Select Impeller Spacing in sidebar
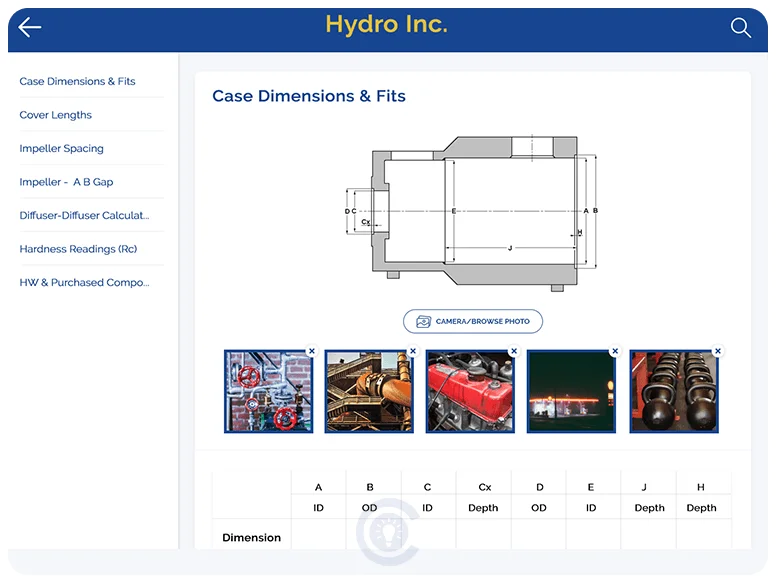Screen dimensions: 776x583 pyautogui.click(x=61, y=148)
